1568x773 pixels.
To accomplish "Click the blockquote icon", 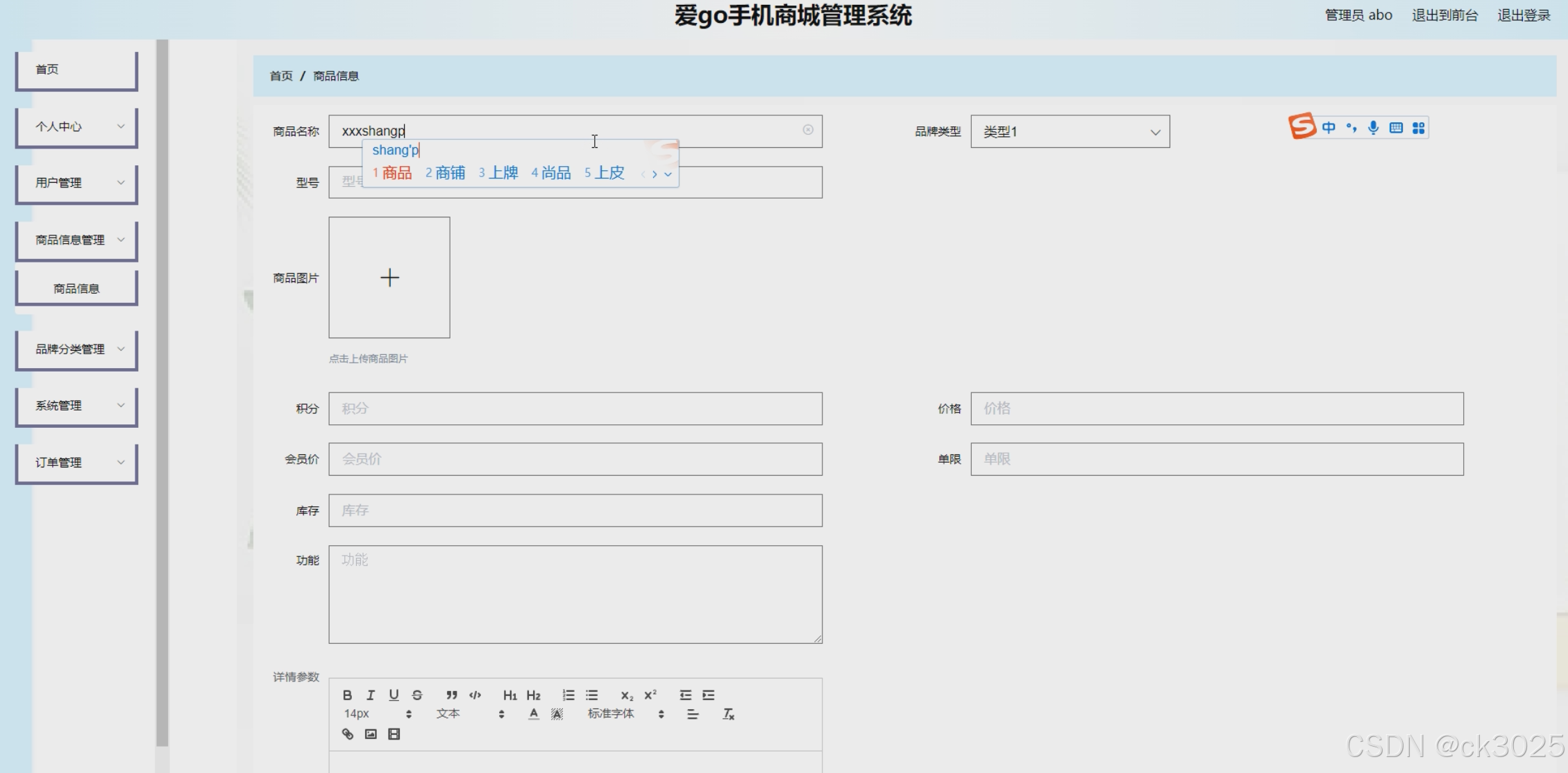I will point(452,695).
